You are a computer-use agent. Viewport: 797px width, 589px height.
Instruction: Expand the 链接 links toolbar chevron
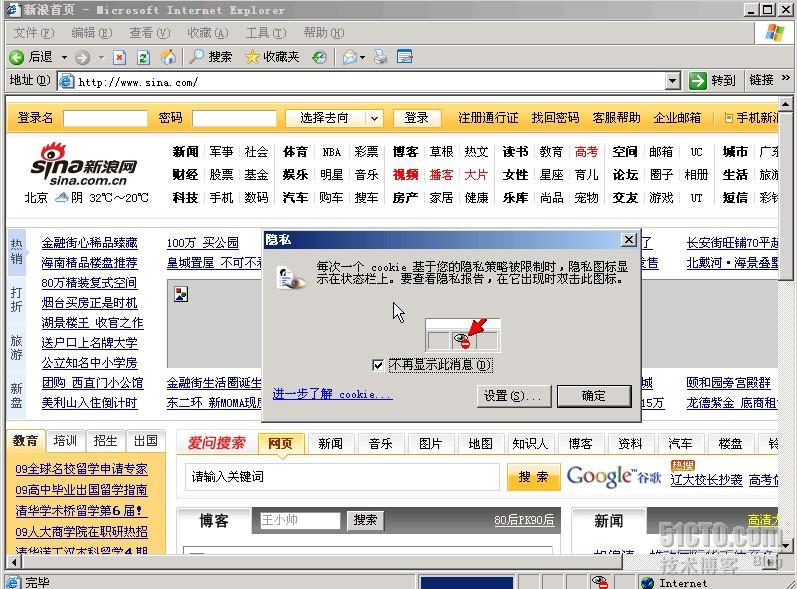click(786, 78)
